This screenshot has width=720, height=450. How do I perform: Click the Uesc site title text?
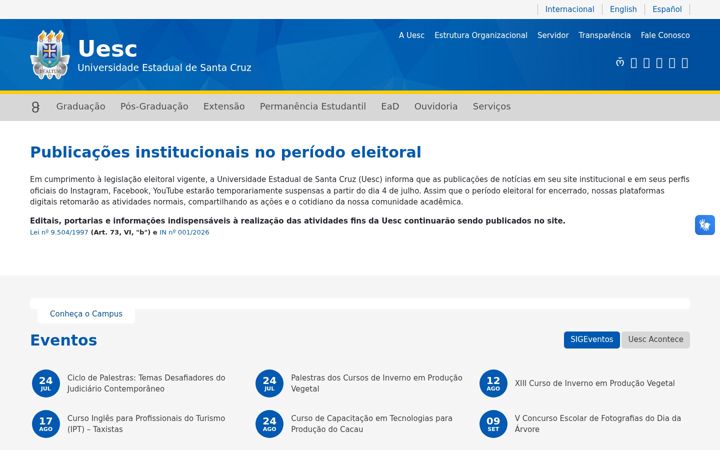click(107, 49)
